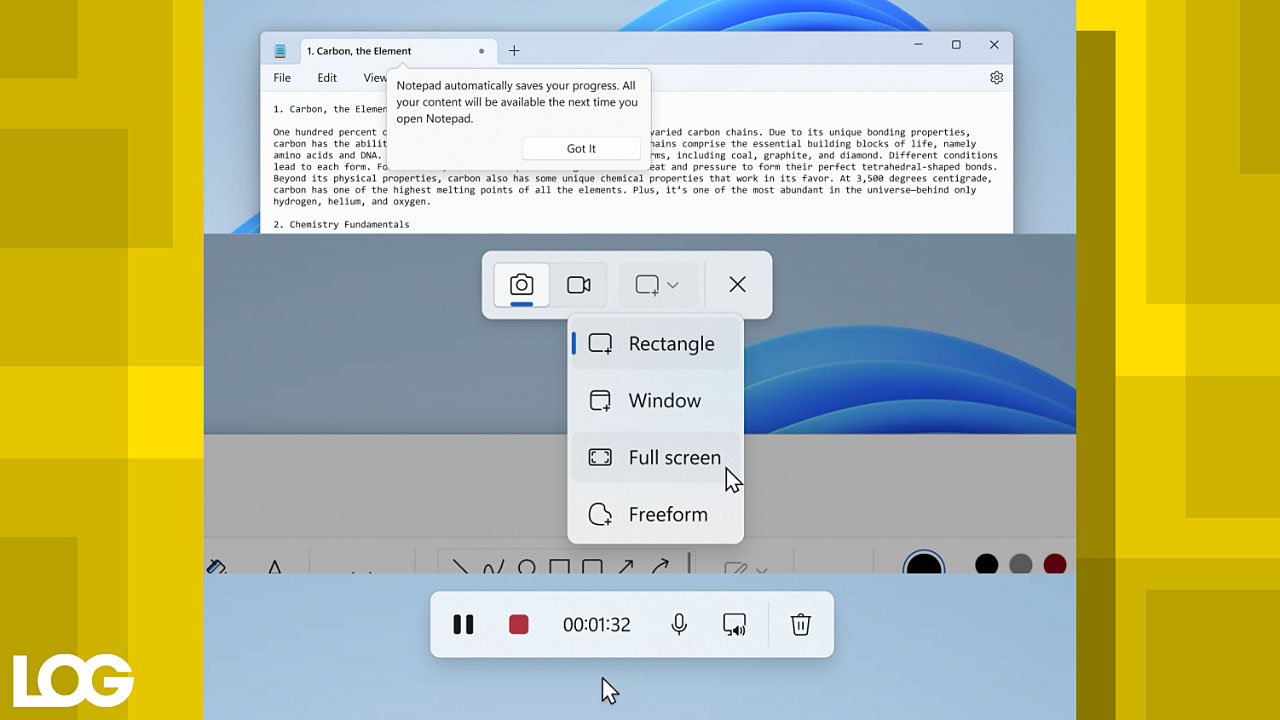
Task: Switch to video recording mode
Action: coord(578,285)
